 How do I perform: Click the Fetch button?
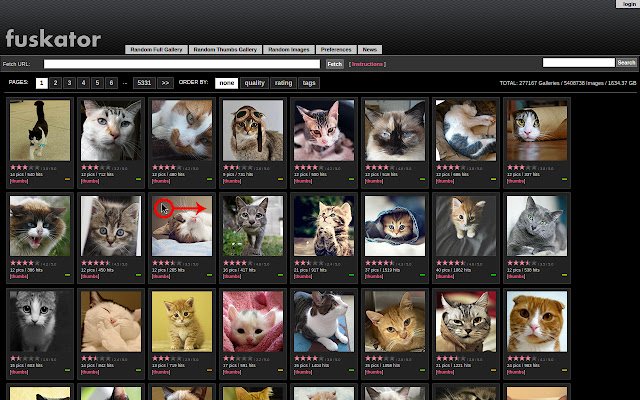(x=335, y=64)
